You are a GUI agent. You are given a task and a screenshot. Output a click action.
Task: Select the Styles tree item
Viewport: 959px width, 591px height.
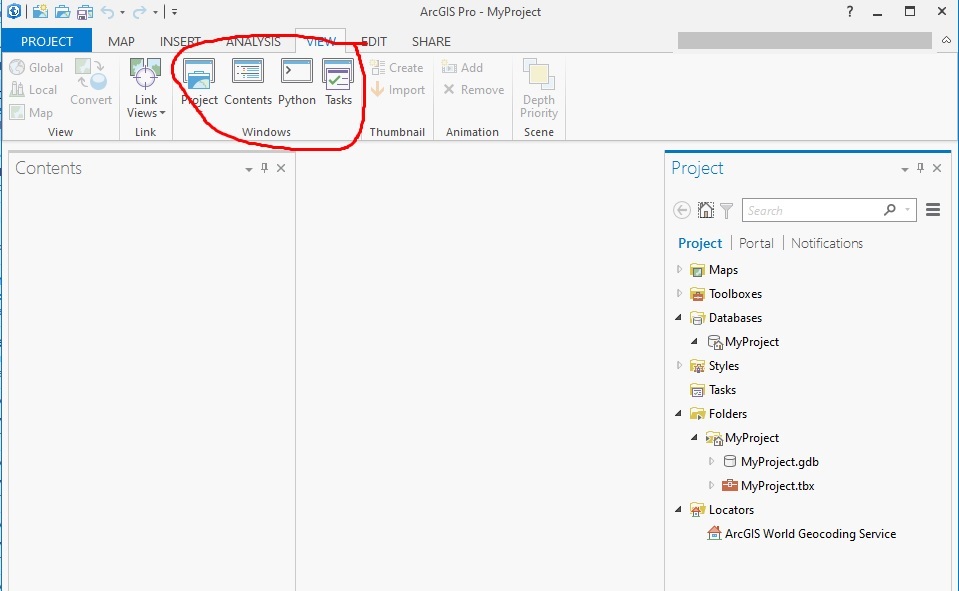click(x=714, y=366)
